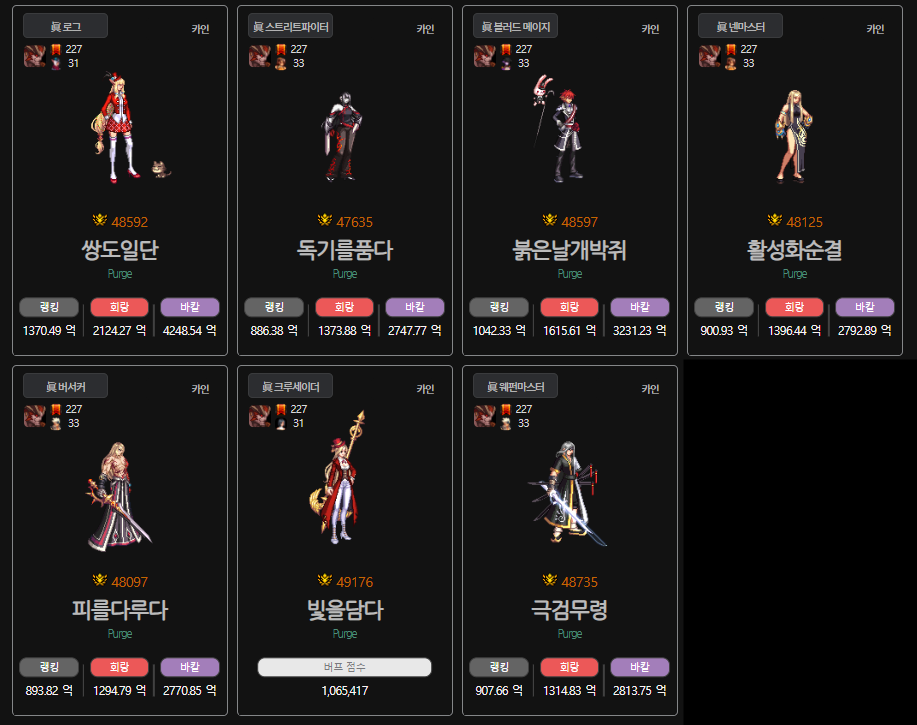917x725 pixels.
Task: Click the guild emblem icon on 眞 로그 card
Action: [x=35, y=56]
